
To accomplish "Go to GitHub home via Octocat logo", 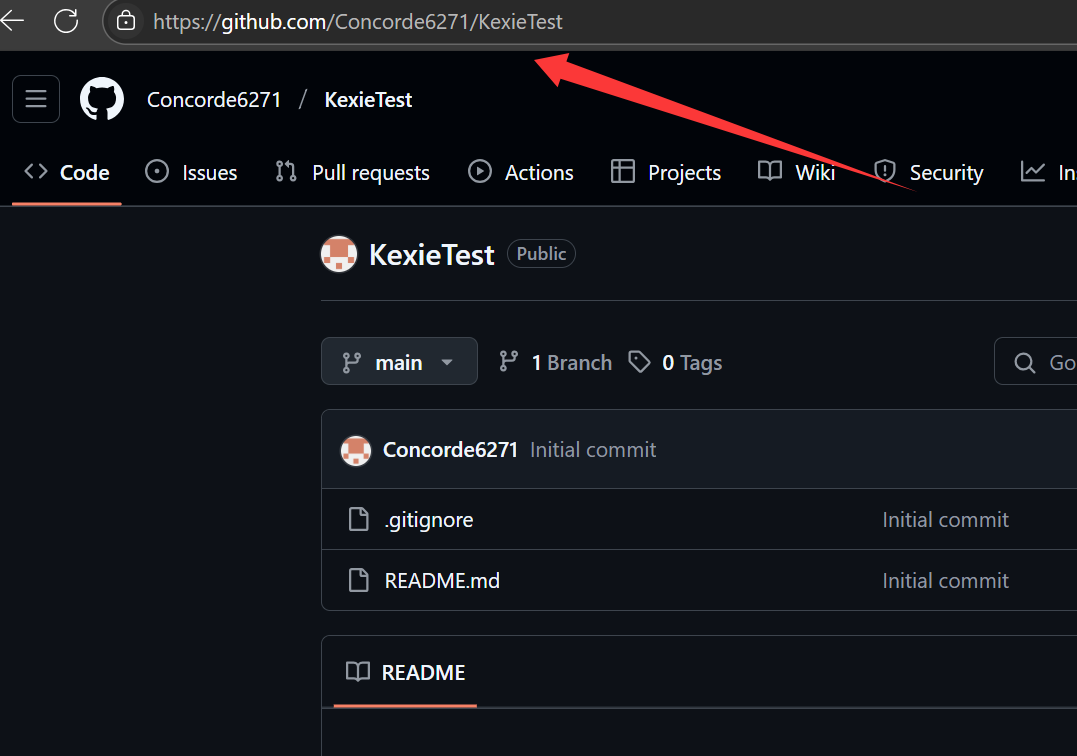I will [102, 99].
